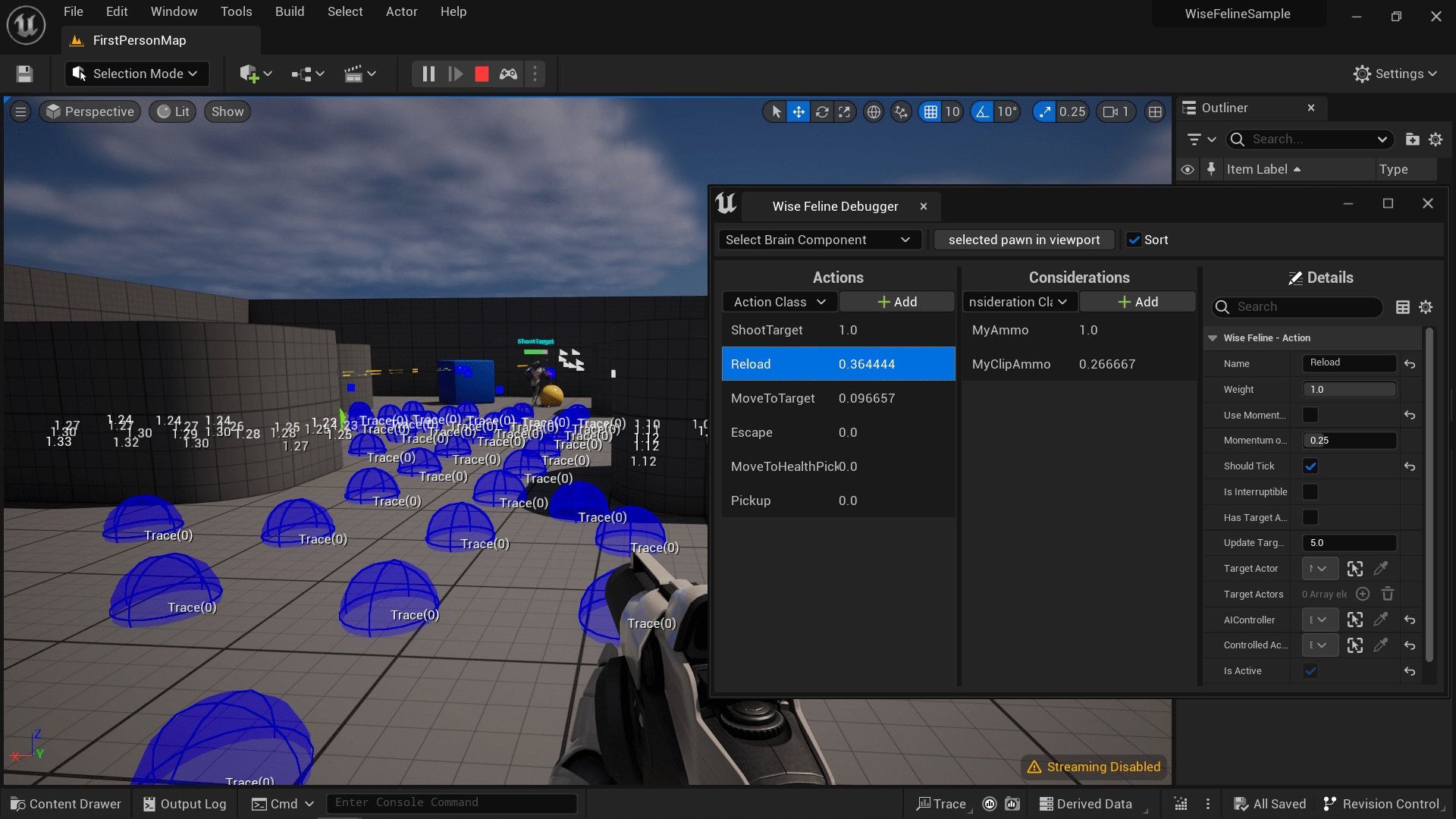Select the translate gizmo tool
The image size is (1456, 819).
[x=799, y=112]
